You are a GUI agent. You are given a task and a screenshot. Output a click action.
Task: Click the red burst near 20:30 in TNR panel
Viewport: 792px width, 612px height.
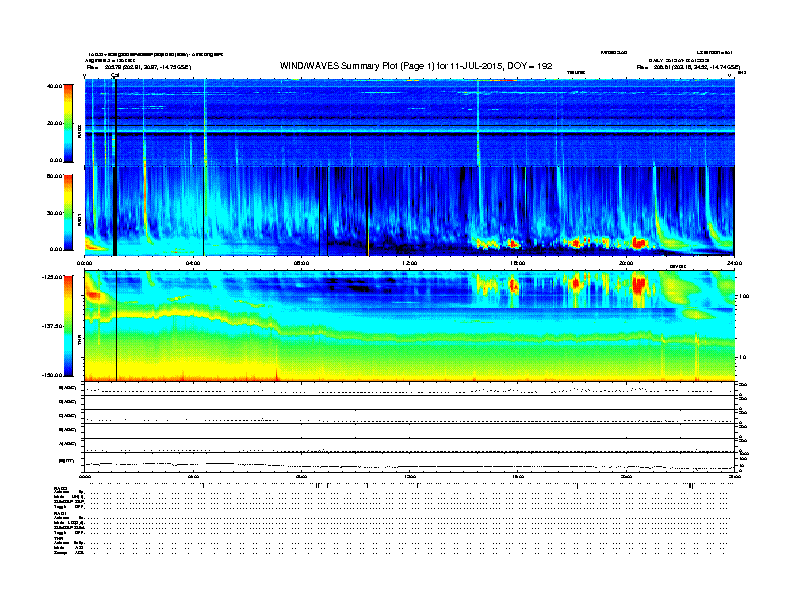(639, 285)
